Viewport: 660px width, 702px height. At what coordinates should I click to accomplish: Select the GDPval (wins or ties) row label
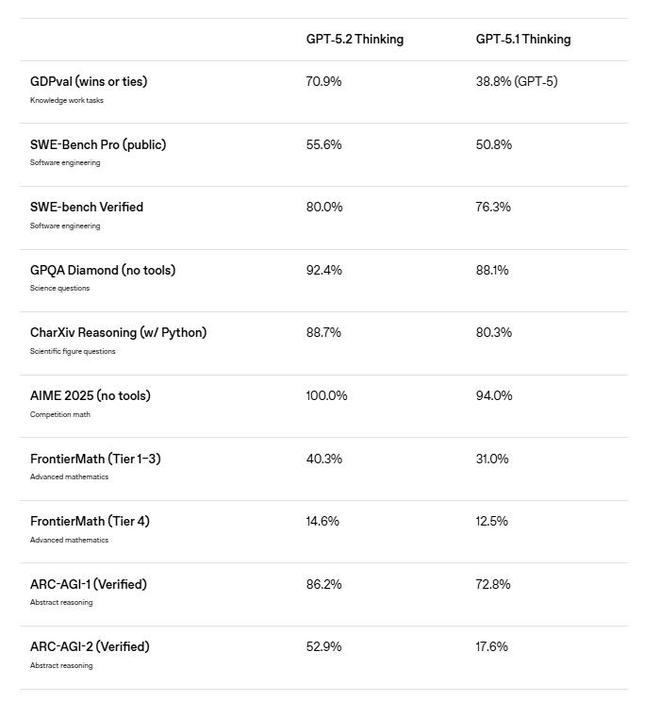point(88,81)
